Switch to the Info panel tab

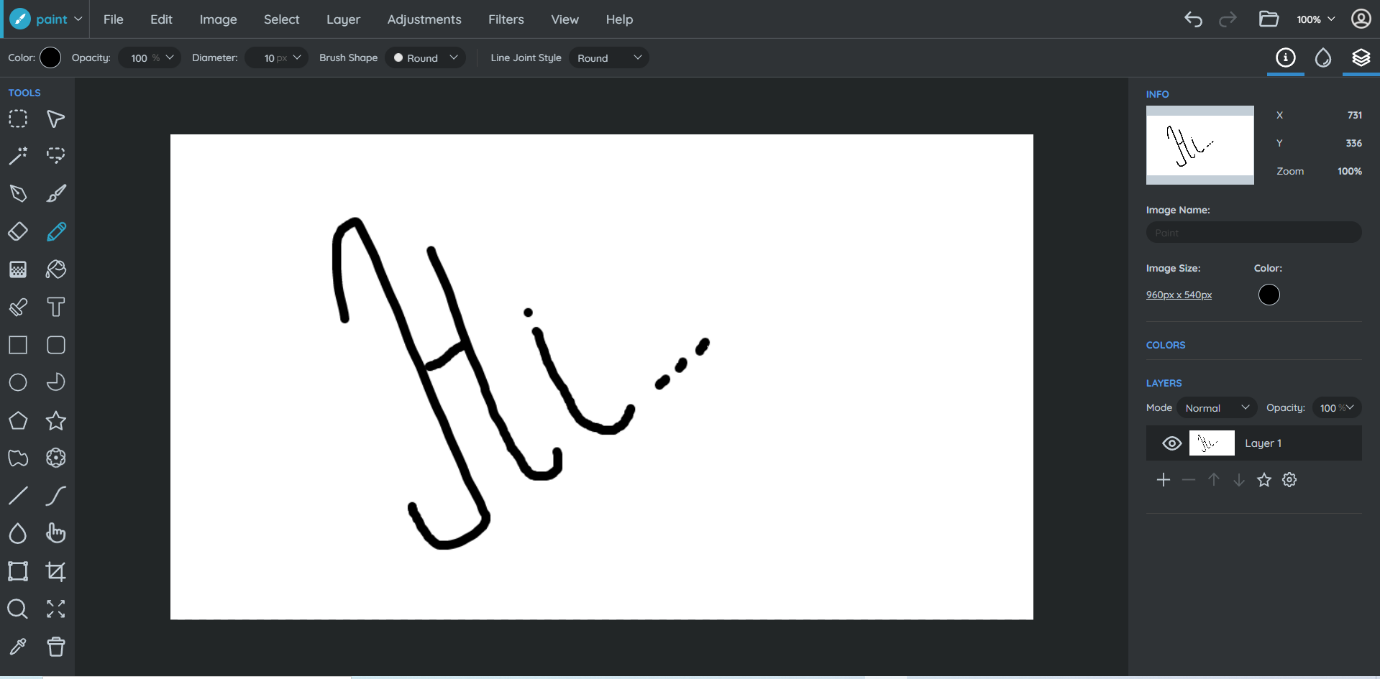1285,58
